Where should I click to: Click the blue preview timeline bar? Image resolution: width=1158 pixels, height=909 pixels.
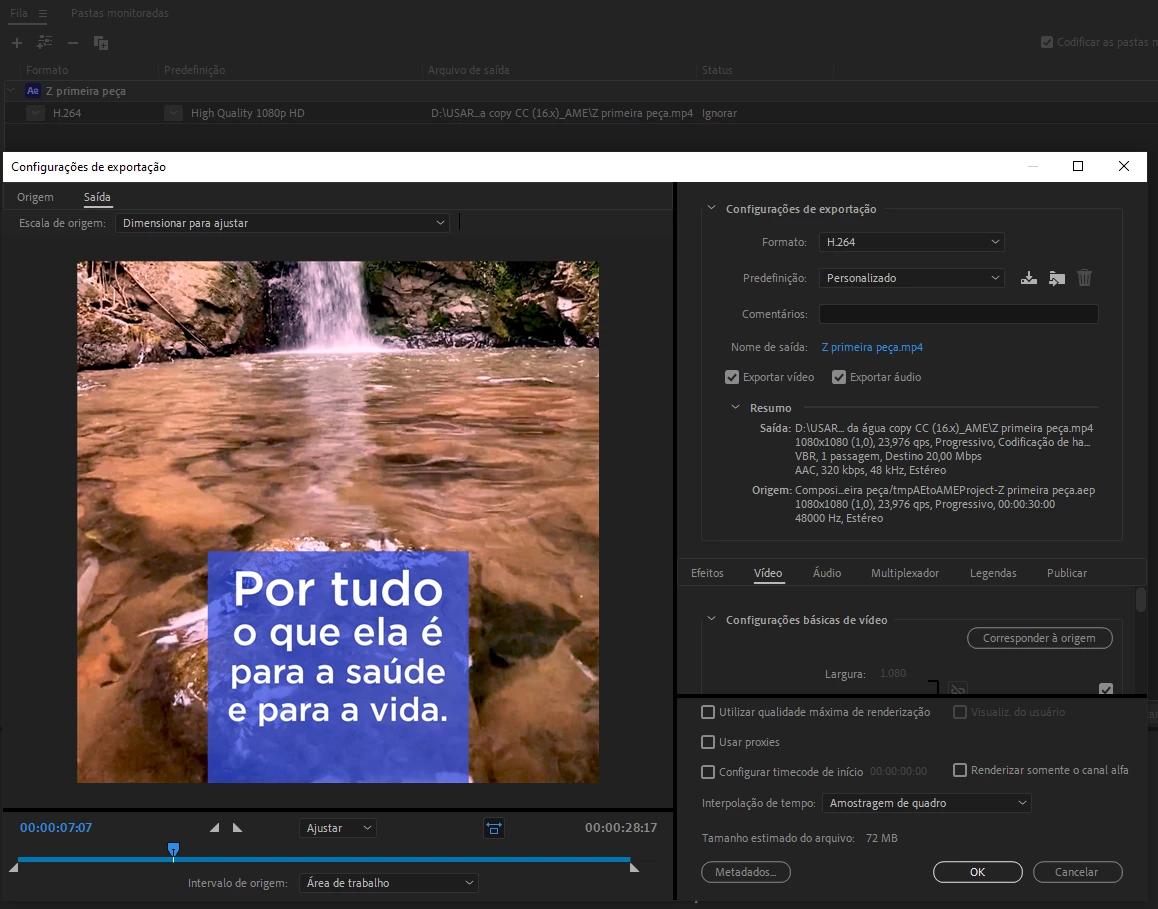coord(323,860)
